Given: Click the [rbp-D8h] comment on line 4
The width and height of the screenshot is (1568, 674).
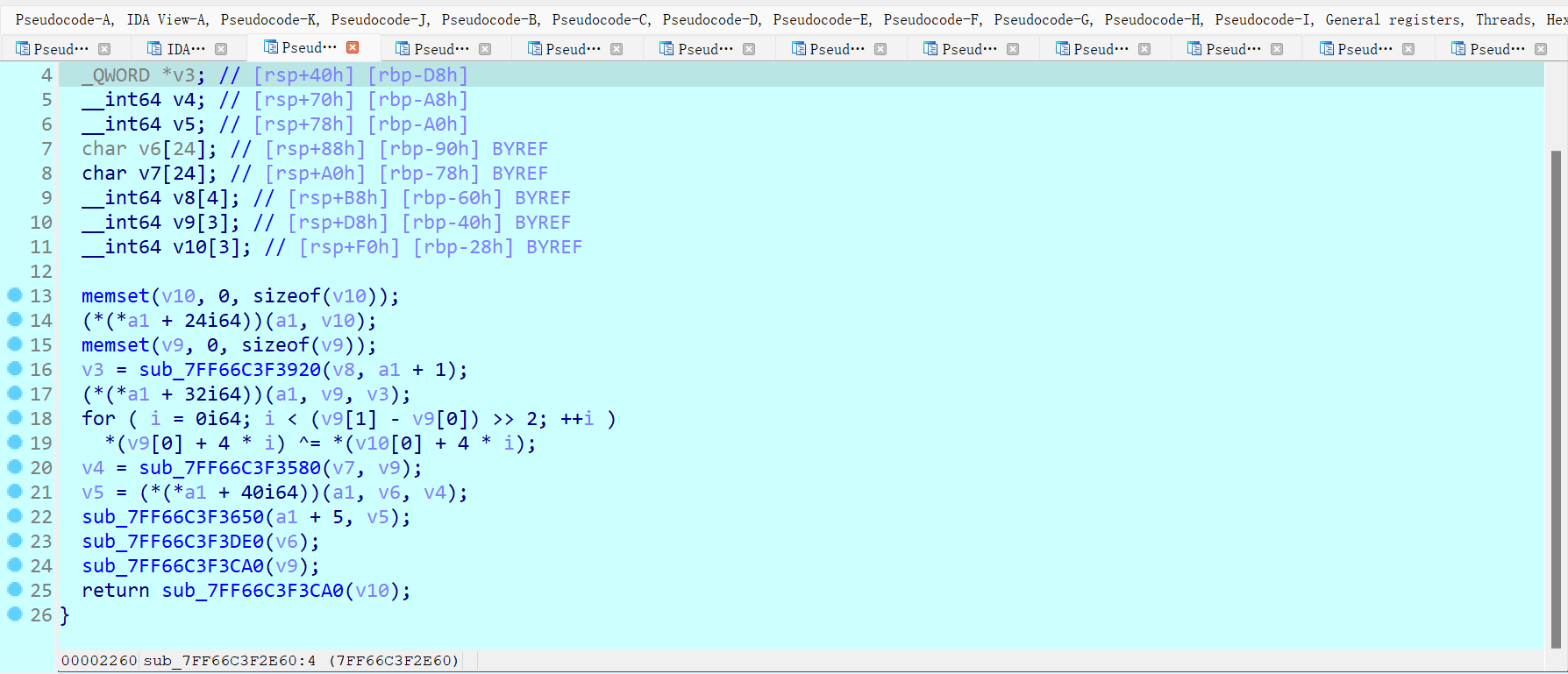Looking at the screenshot, I should [417, 75].
